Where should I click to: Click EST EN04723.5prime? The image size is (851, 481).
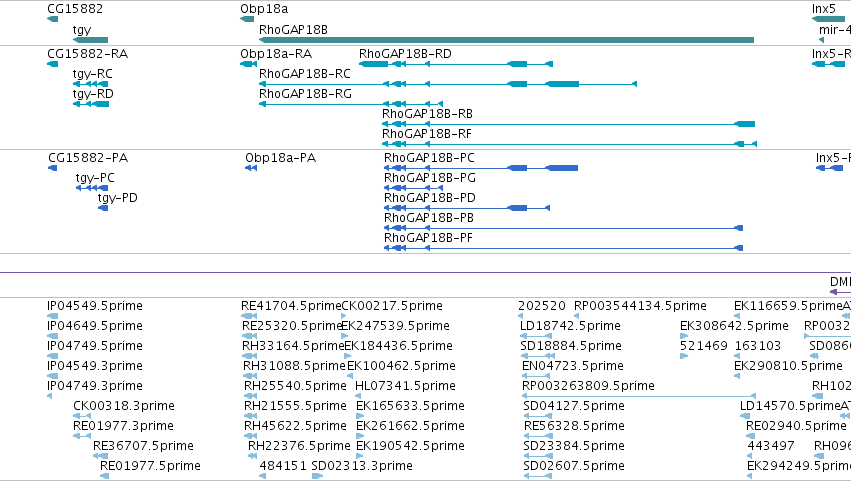tap(573, 366)
